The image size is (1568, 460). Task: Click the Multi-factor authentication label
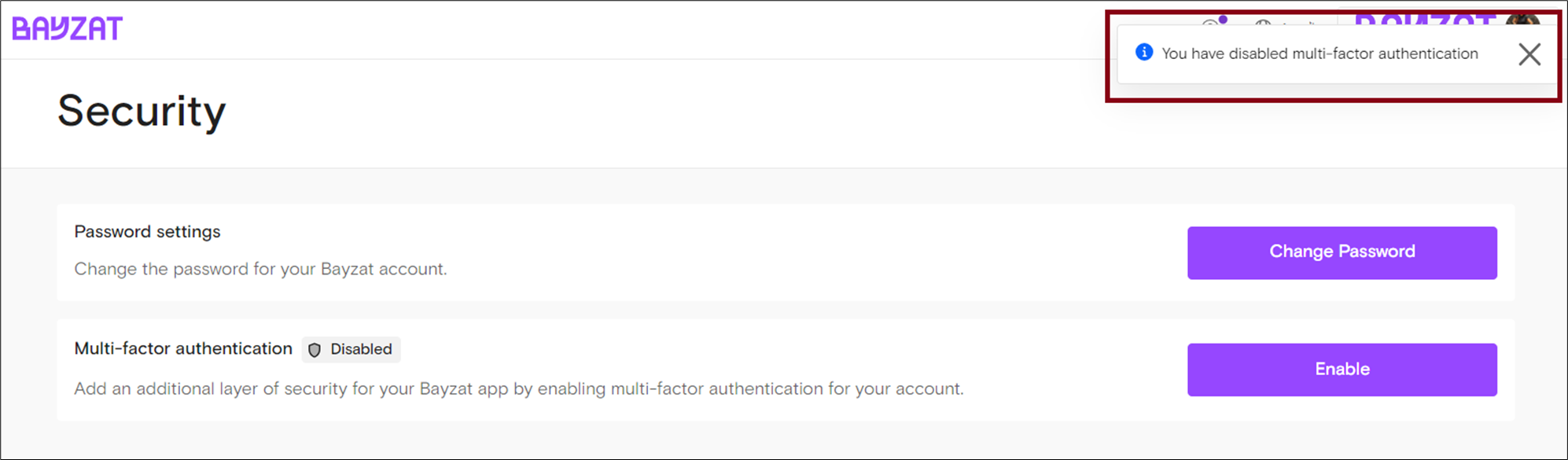pos(183,348)
